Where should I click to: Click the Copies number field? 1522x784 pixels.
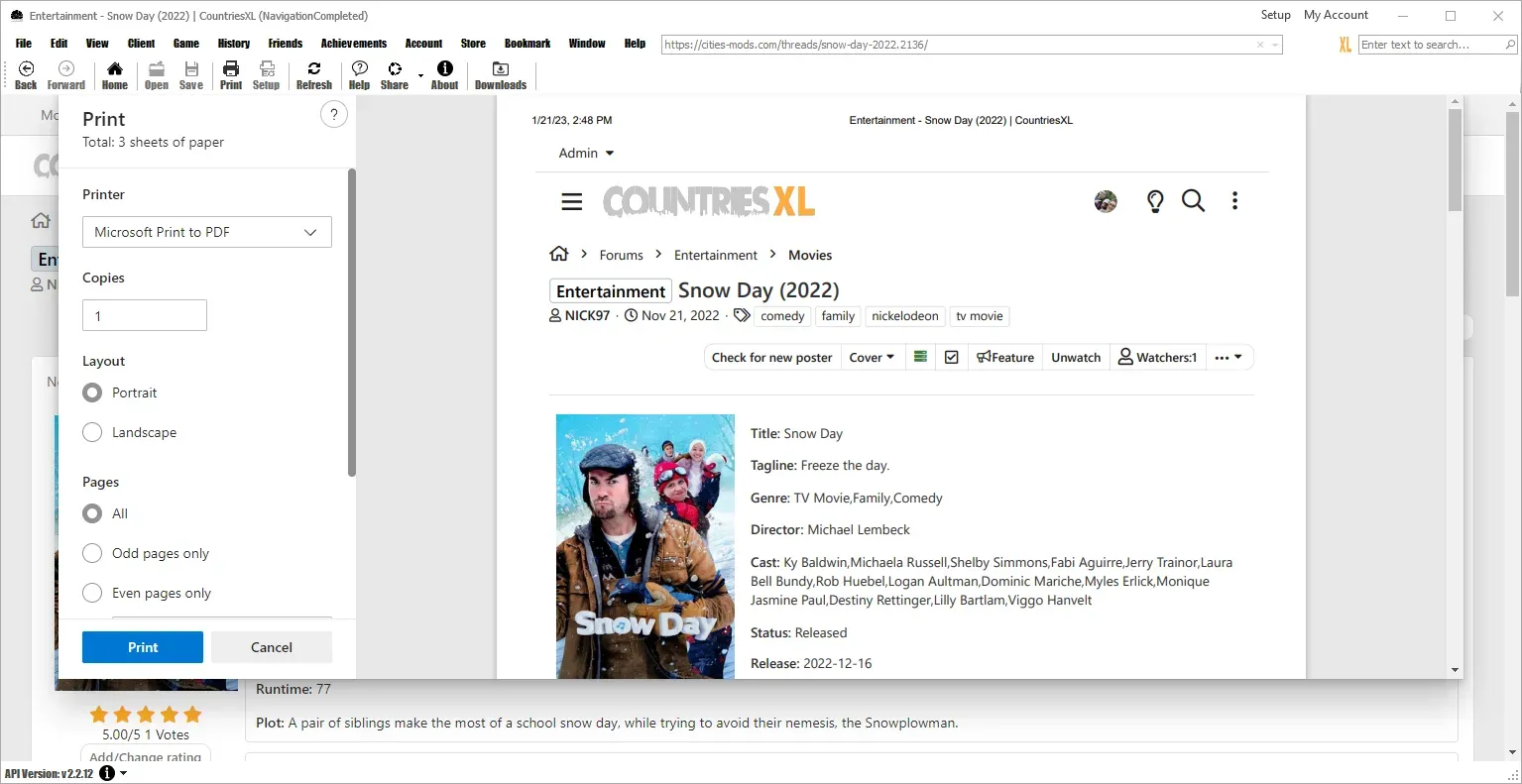(145, 315)
